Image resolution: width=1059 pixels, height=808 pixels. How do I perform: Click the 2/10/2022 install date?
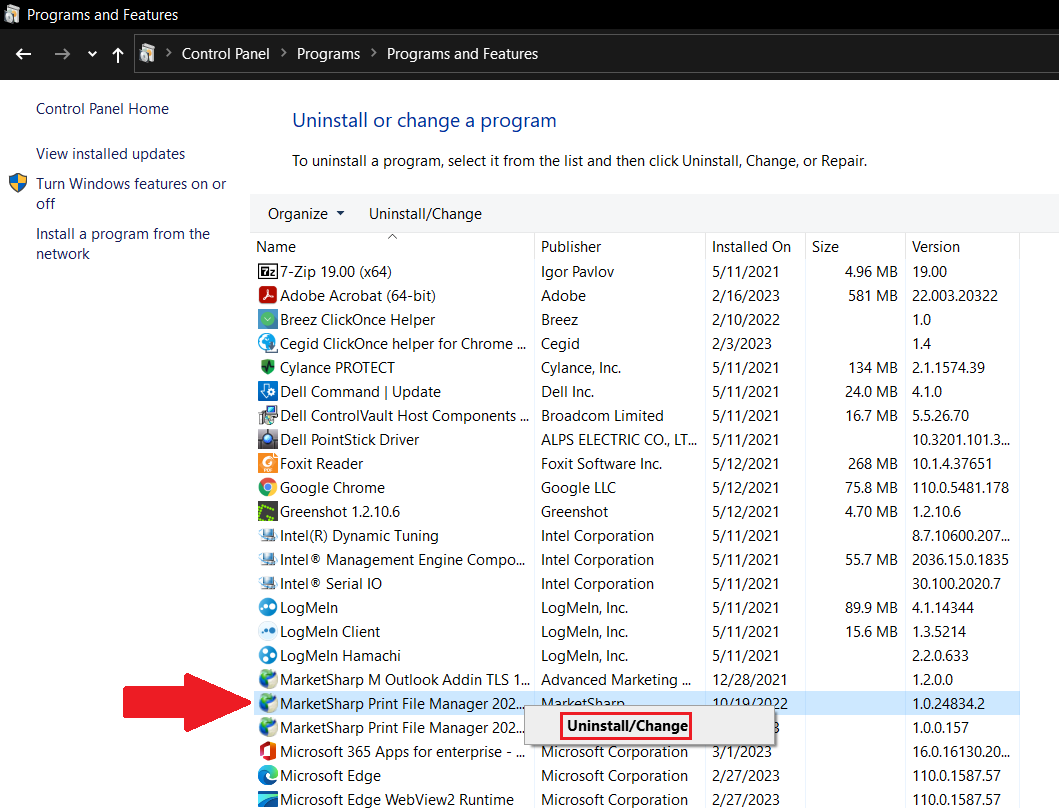(746, 320)
